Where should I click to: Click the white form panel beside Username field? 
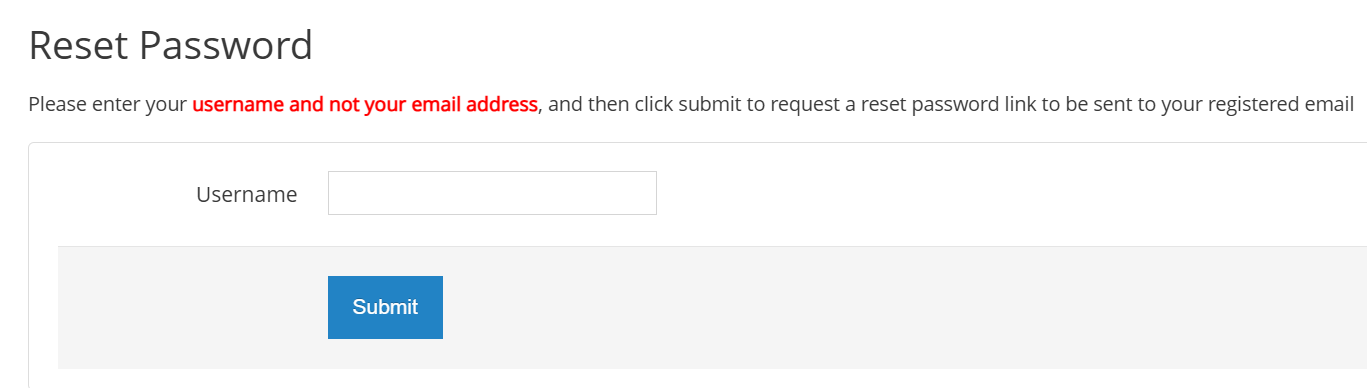(1010, 194)
